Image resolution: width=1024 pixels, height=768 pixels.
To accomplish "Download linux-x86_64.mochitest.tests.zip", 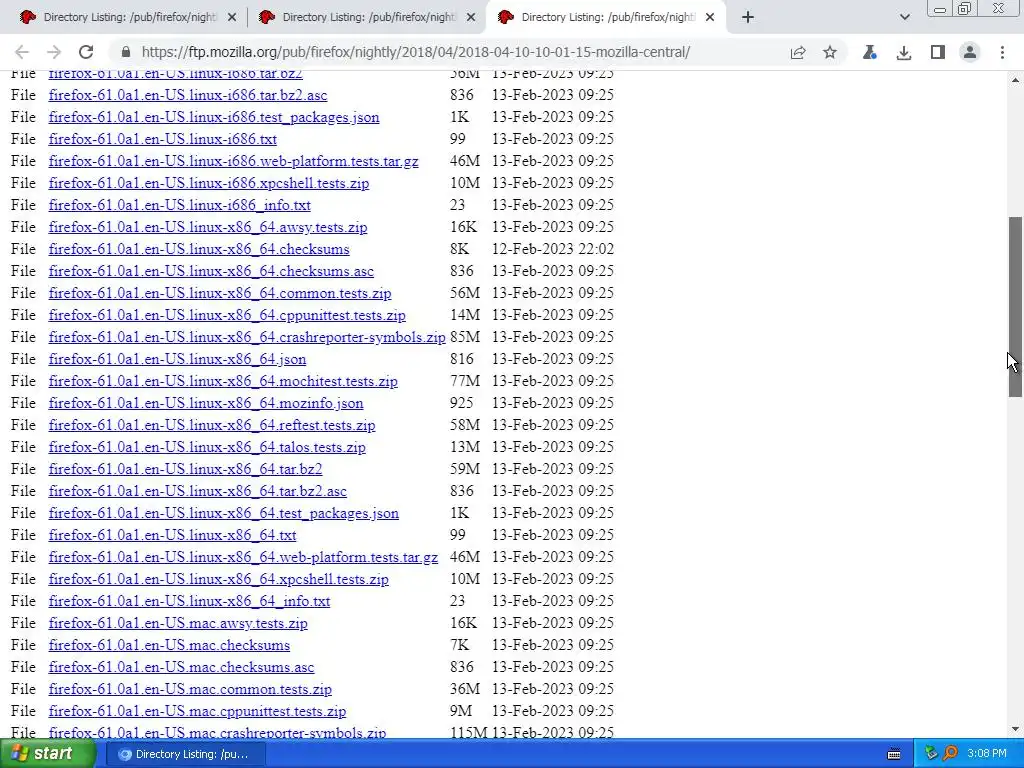I will click(223, 381).
